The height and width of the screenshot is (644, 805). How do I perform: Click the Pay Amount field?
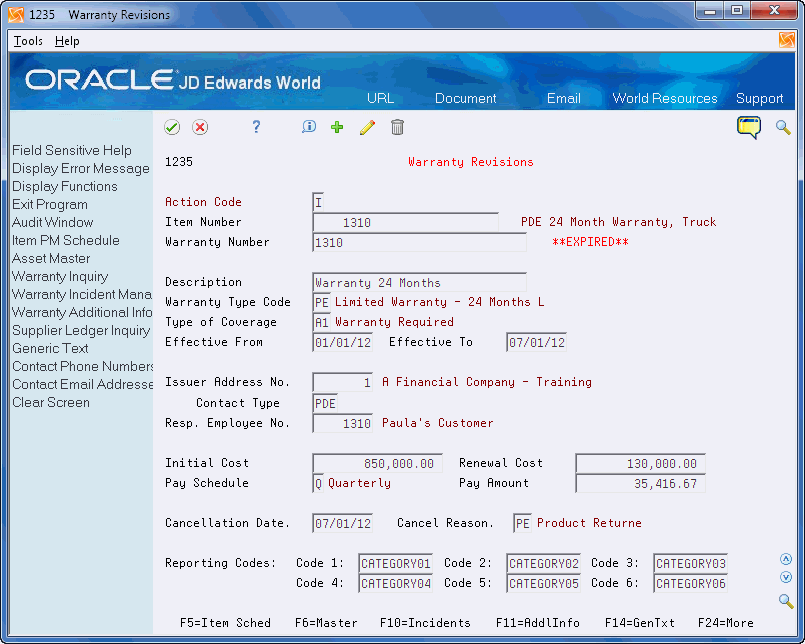[x=641, y=484]
